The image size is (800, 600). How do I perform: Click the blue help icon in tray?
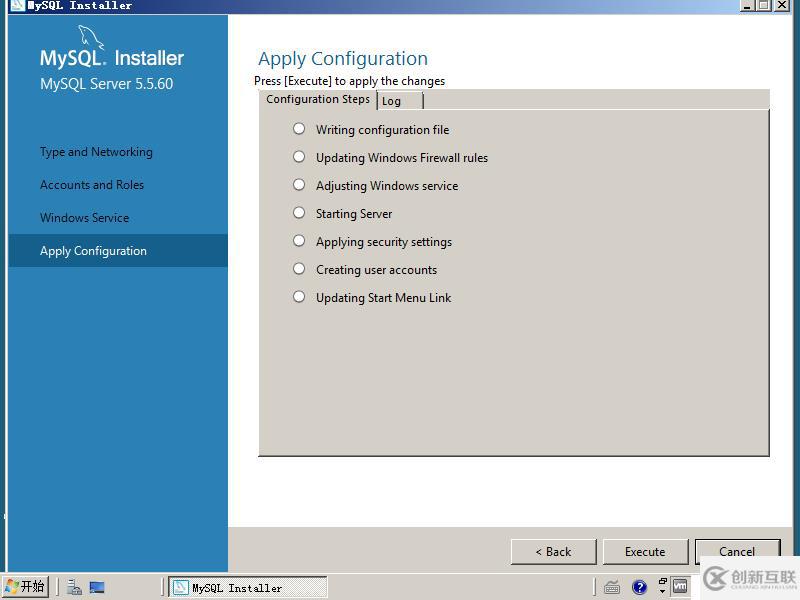click(x=639, y=587)
